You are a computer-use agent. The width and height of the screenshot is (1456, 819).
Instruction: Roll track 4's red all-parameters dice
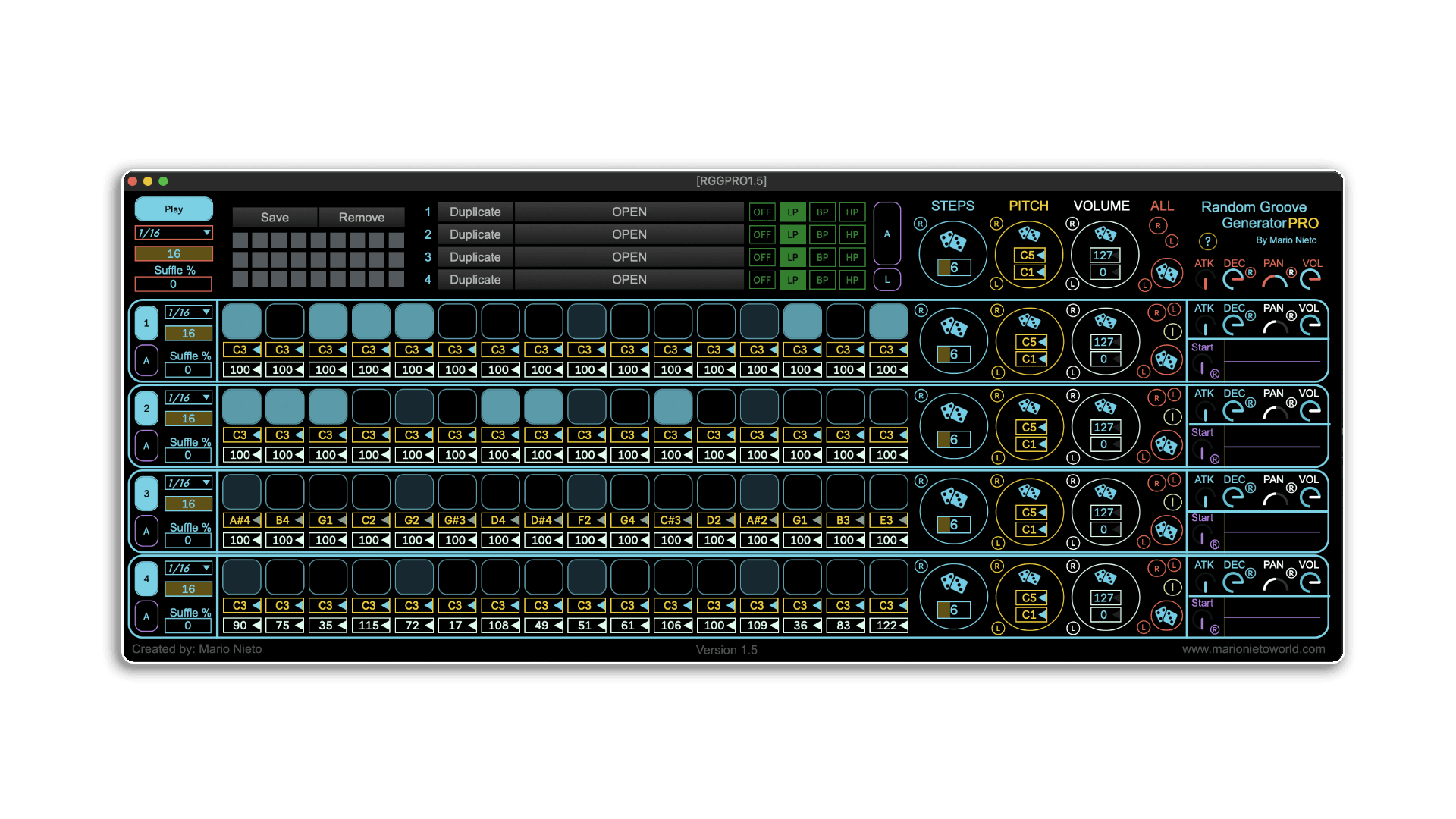(x=1167, y=616)
